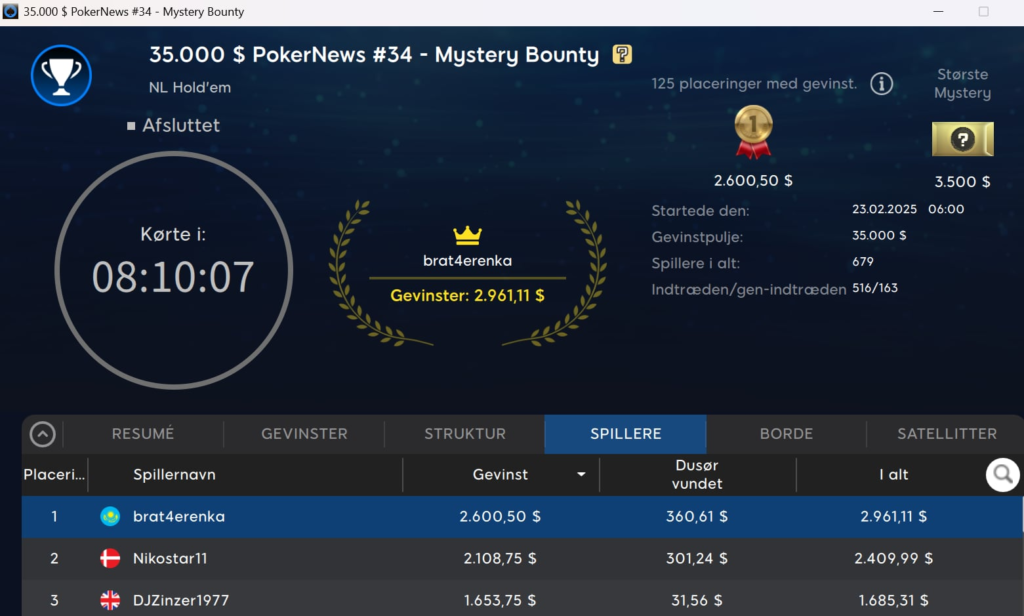Sort by the I alt column header
The height and width of the screenshot is (616, 1024).
893,474
